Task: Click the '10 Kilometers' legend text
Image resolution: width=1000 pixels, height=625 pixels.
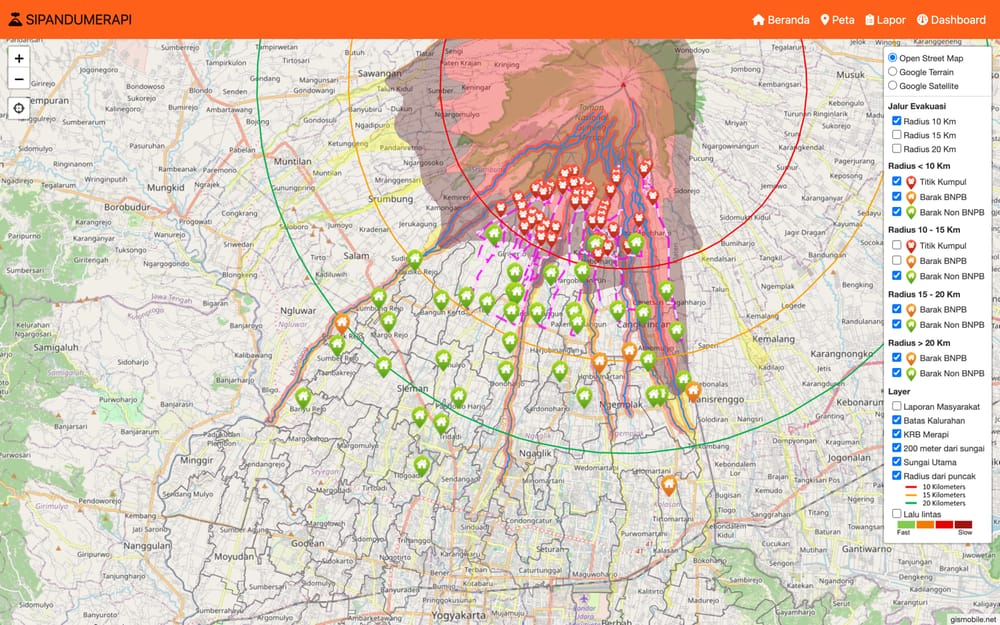Action: tap(944, 487)
